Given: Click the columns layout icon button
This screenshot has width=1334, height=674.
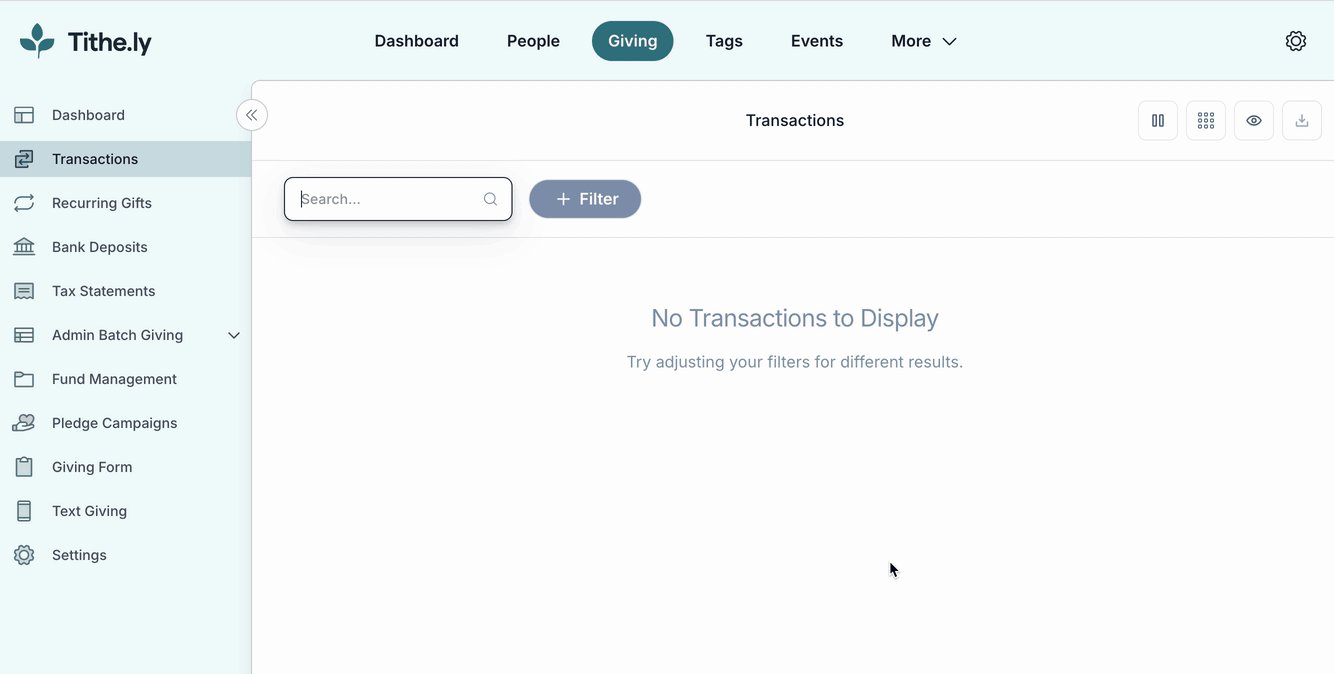Looking at the screenshot, I should click(x=1158, y=120).
